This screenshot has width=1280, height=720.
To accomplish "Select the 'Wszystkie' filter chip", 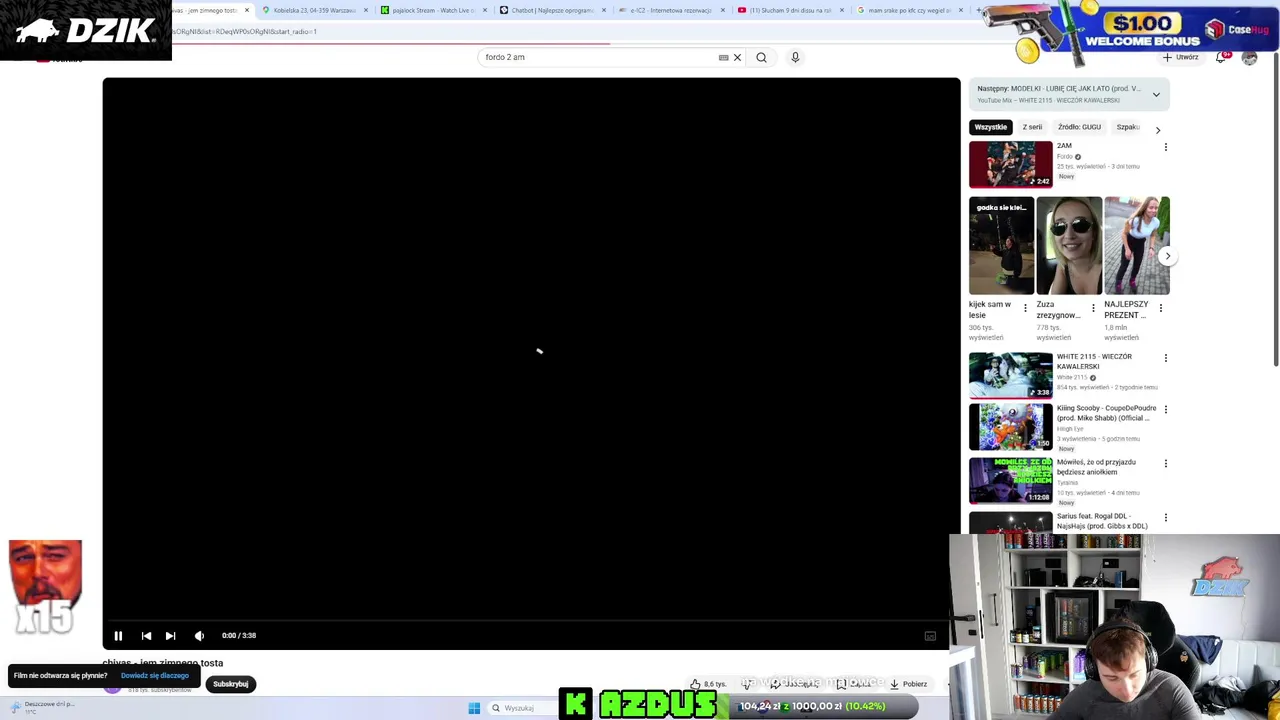I will tap(991, 127).
